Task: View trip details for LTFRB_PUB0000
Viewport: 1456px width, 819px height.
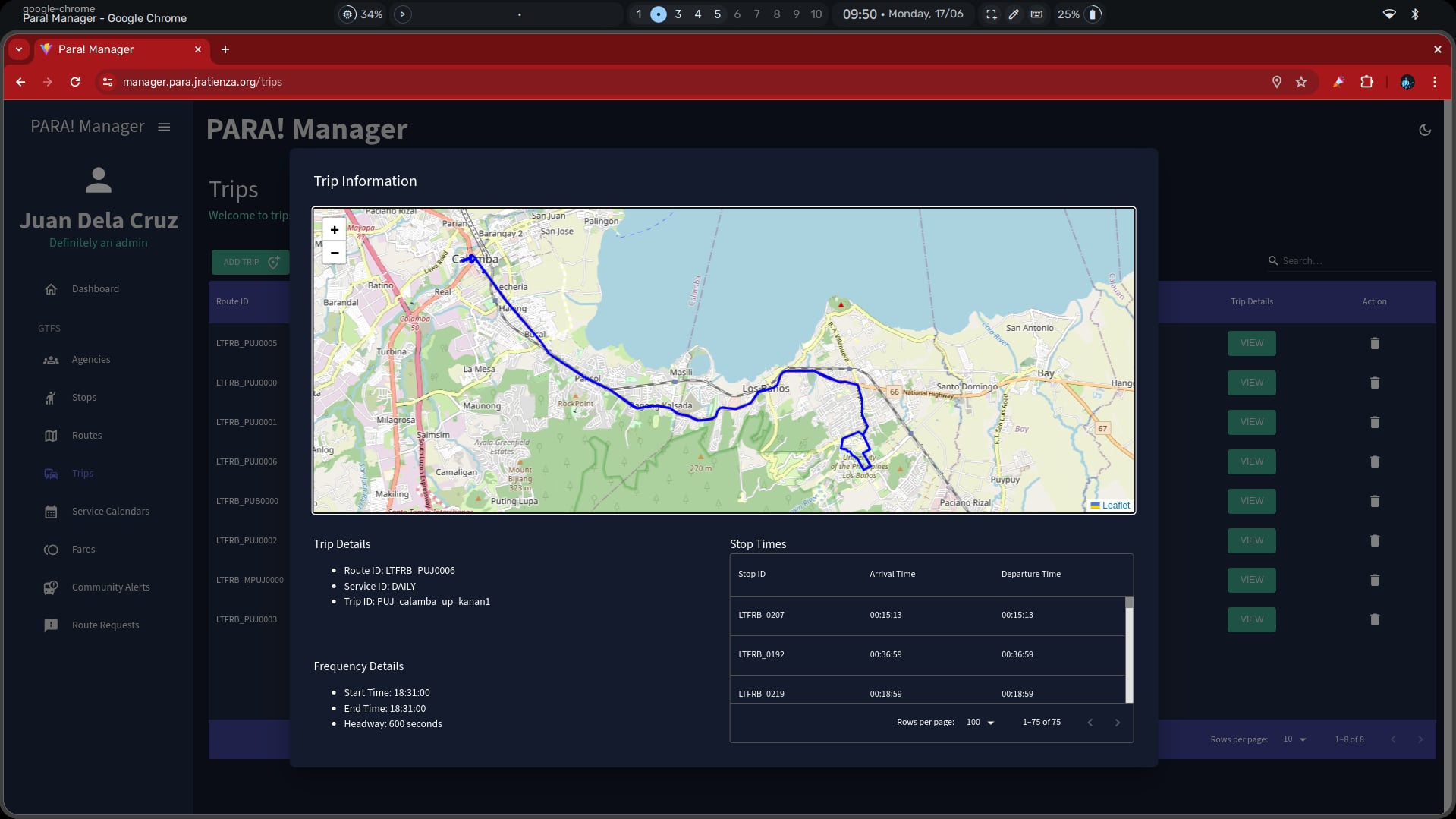Action: click(x=1251, y=501)
